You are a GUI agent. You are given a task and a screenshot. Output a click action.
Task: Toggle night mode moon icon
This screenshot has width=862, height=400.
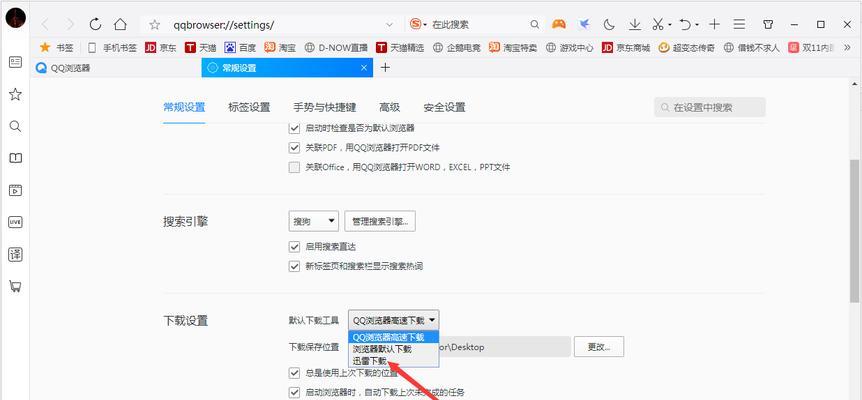609,24
